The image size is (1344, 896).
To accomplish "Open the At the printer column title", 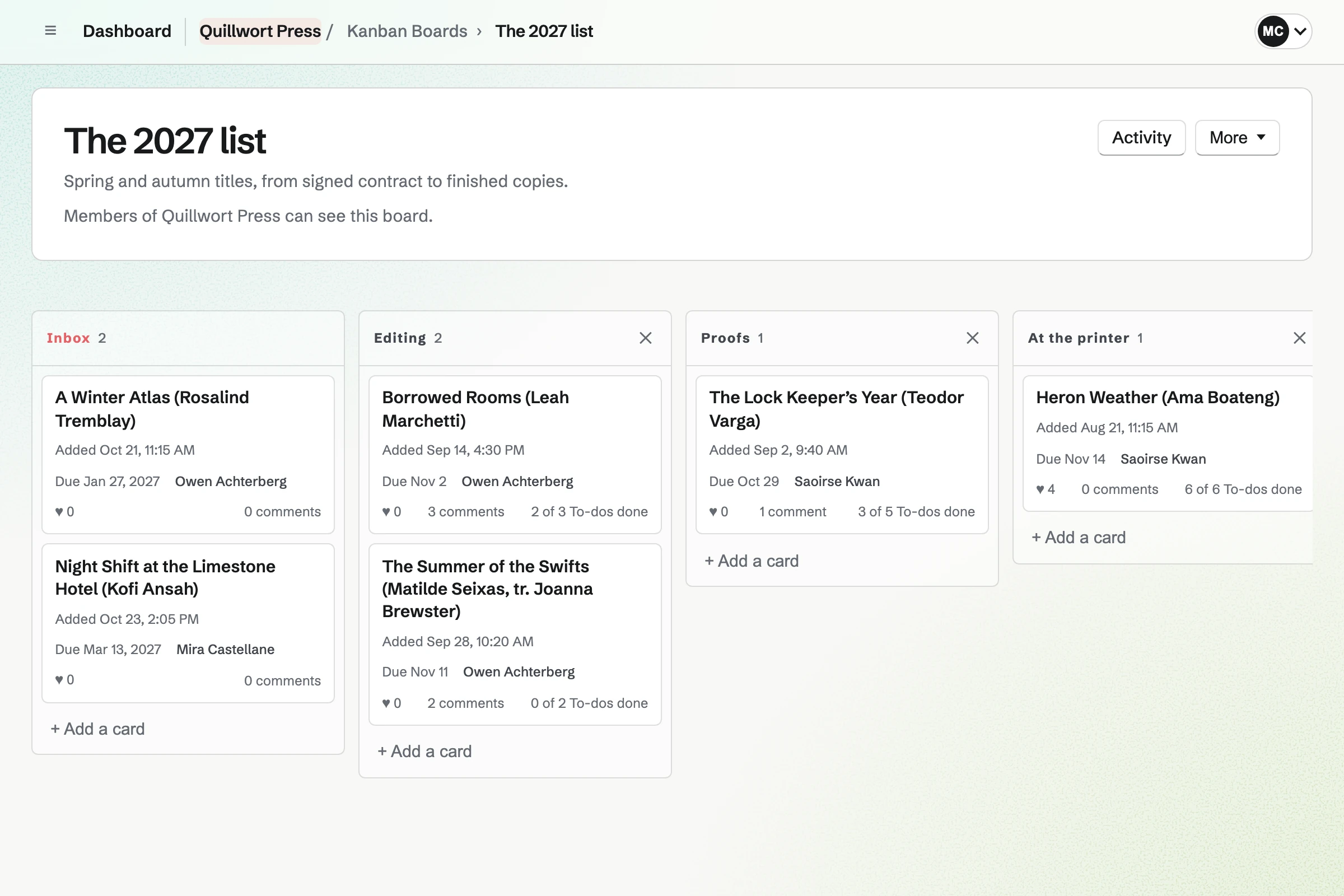I will [1079, 338].
